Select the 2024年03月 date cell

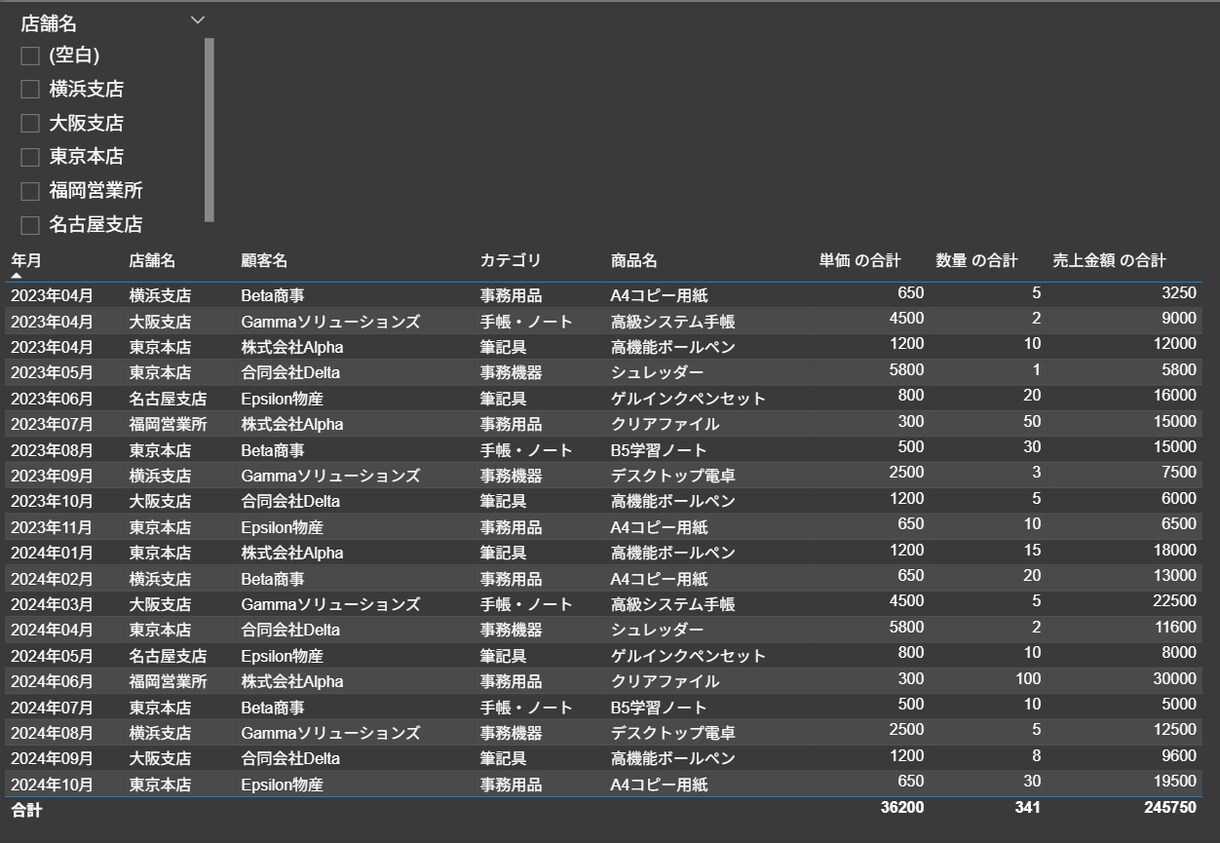click(x=52, y=605)
